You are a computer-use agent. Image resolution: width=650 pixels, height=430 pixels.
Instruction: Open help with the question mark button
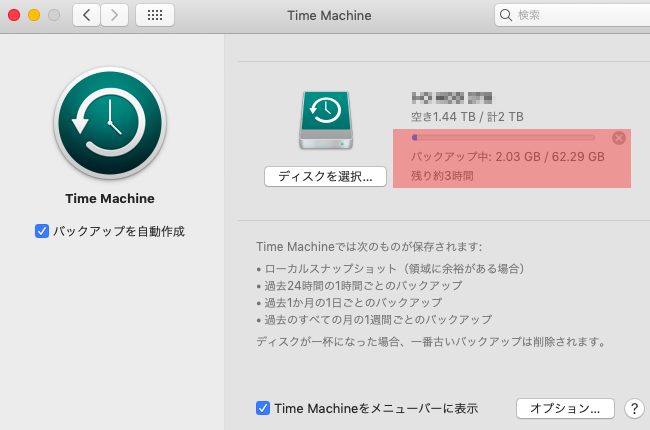coord(633,408)
